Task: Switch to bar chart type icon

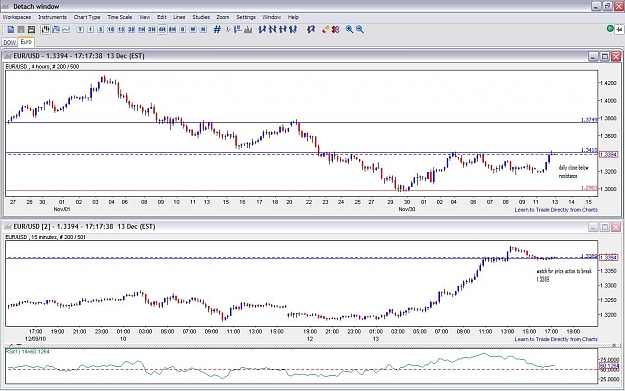Action: [56, 29]
